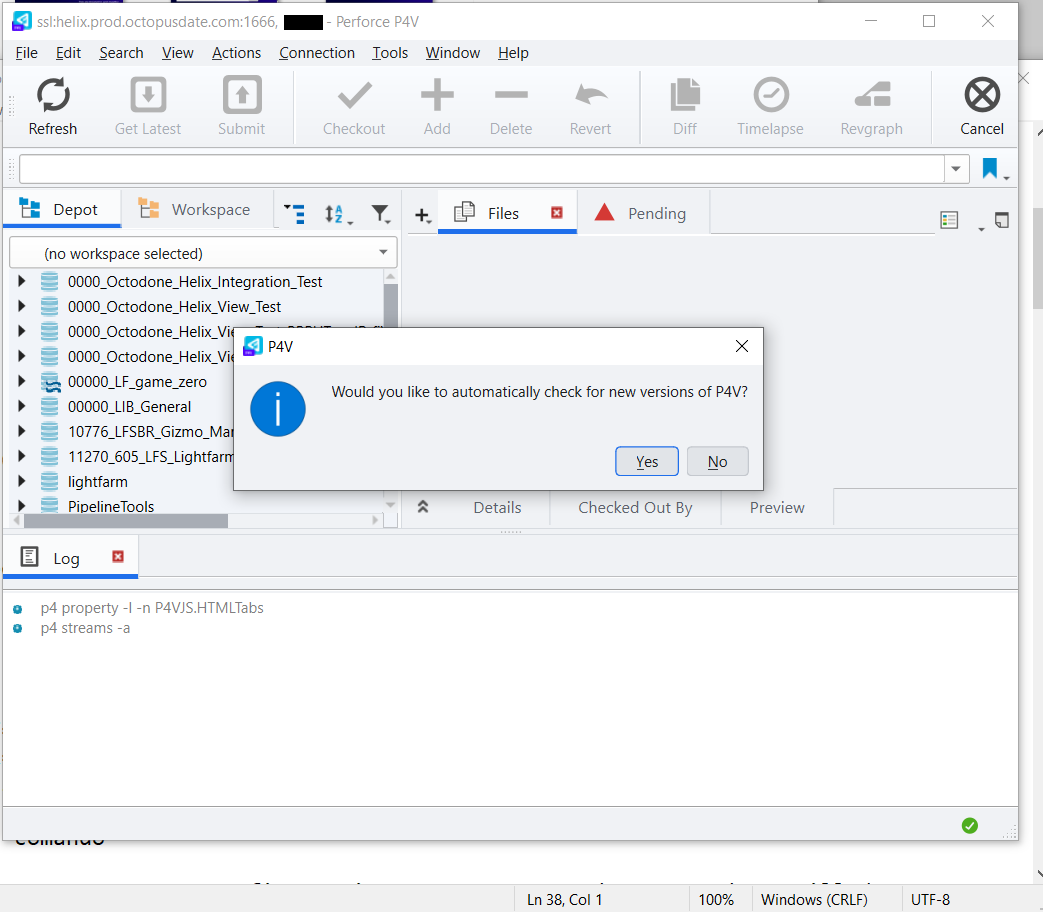The width and height of the screenshot is (1043, 912).
Task: Close the Files tab with red X
Action: tap(557, 213)
